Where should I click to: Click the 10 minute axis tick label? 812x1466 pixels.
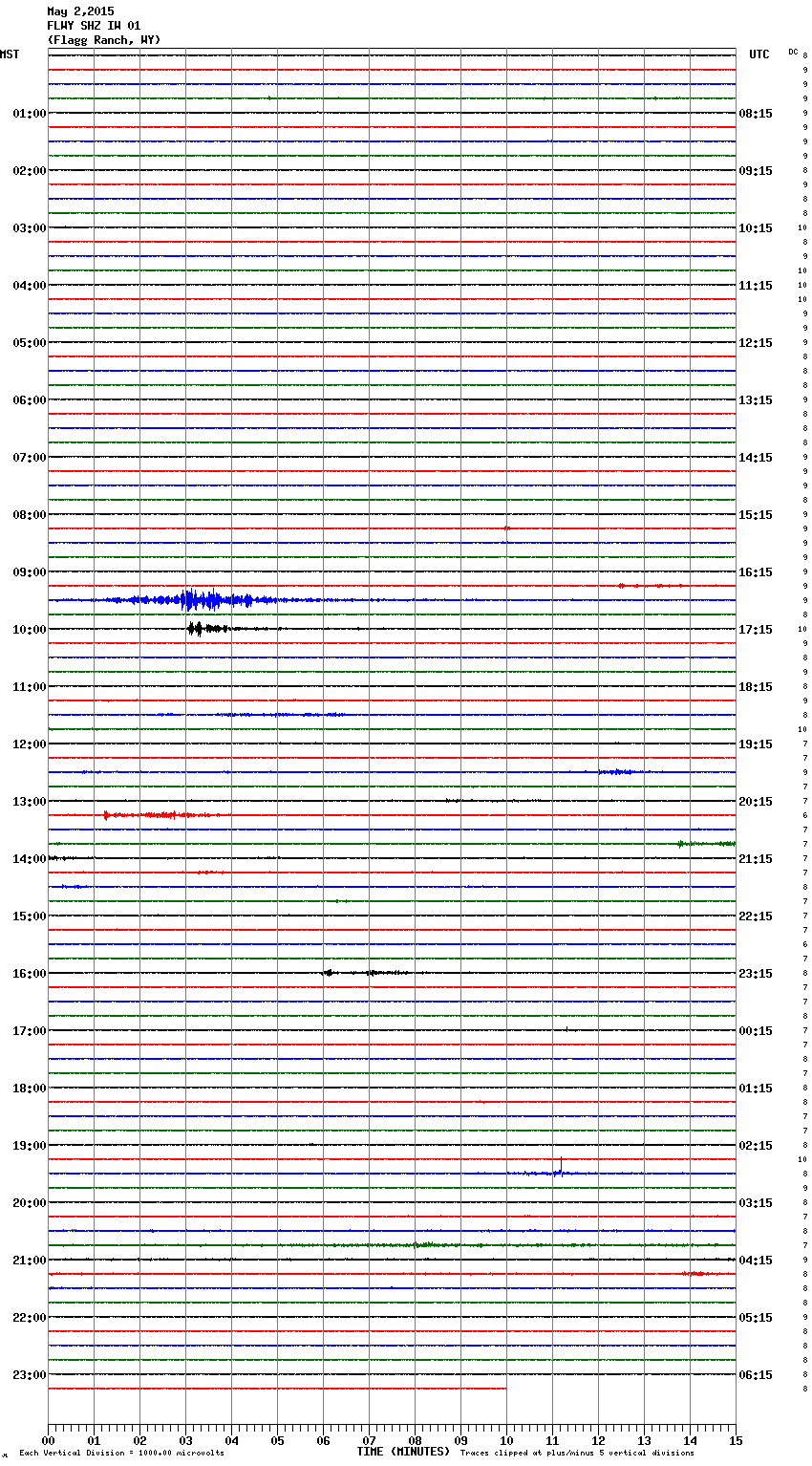pyautogui.click(x=506, y=1440)
